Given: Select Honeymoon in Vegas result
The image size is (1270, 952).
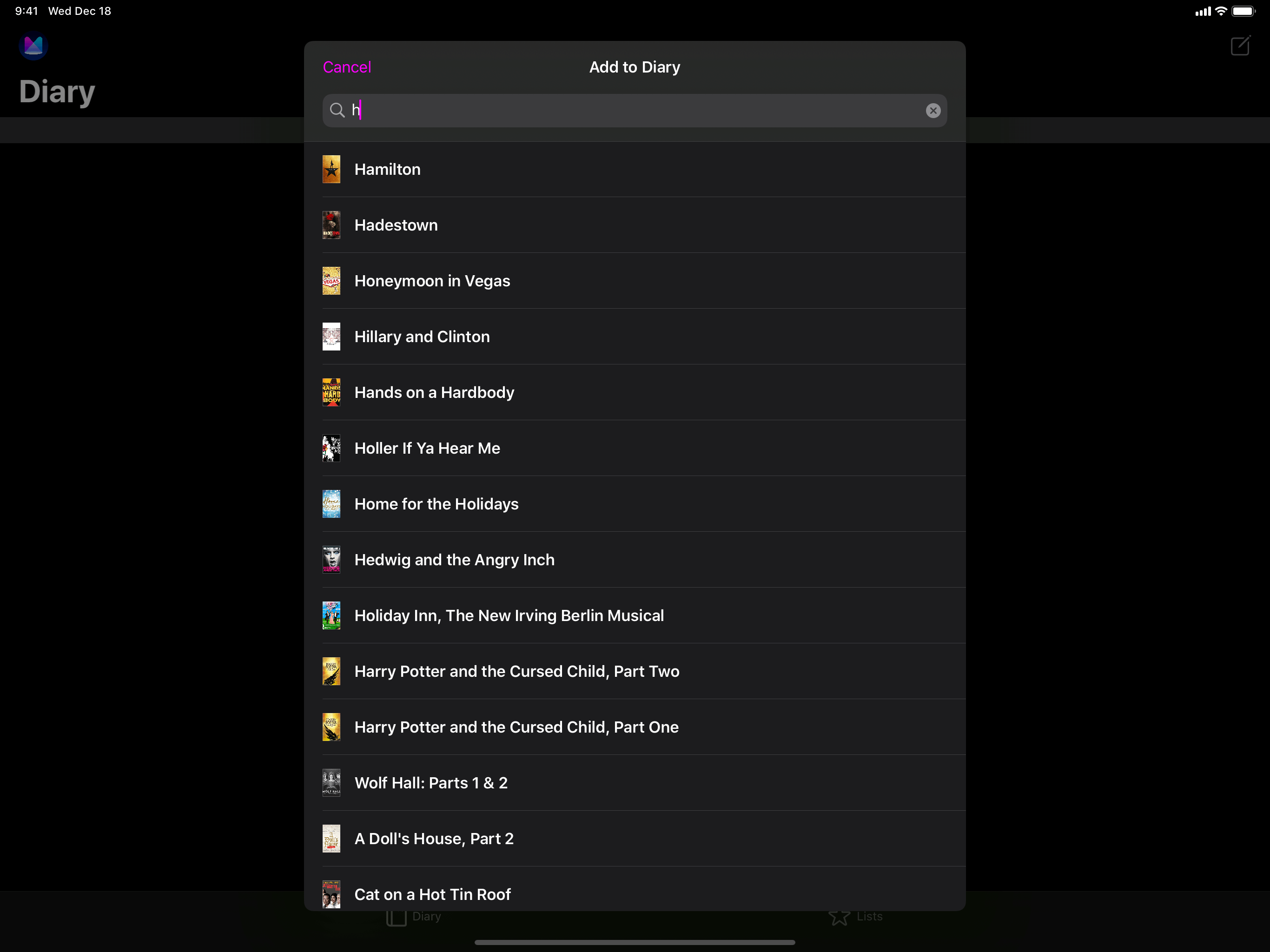Looking at the screenshot, I should [432, 281].
